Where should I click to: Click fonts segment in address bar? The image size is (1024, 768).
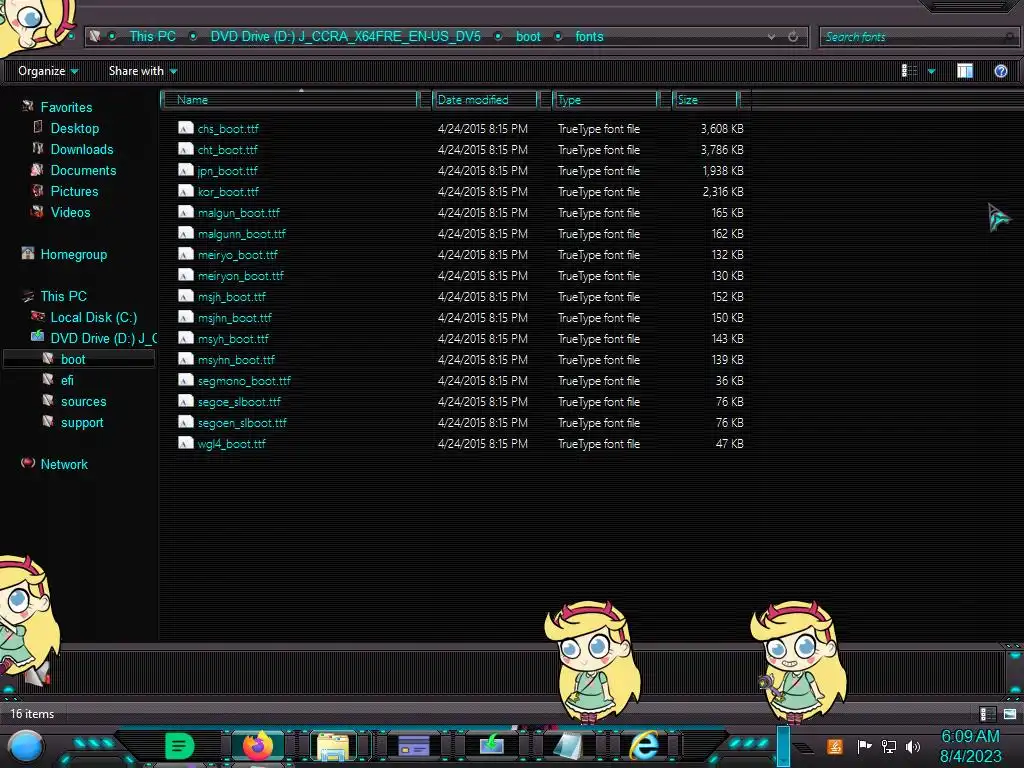pyautogui.click(x=589, y=37)
